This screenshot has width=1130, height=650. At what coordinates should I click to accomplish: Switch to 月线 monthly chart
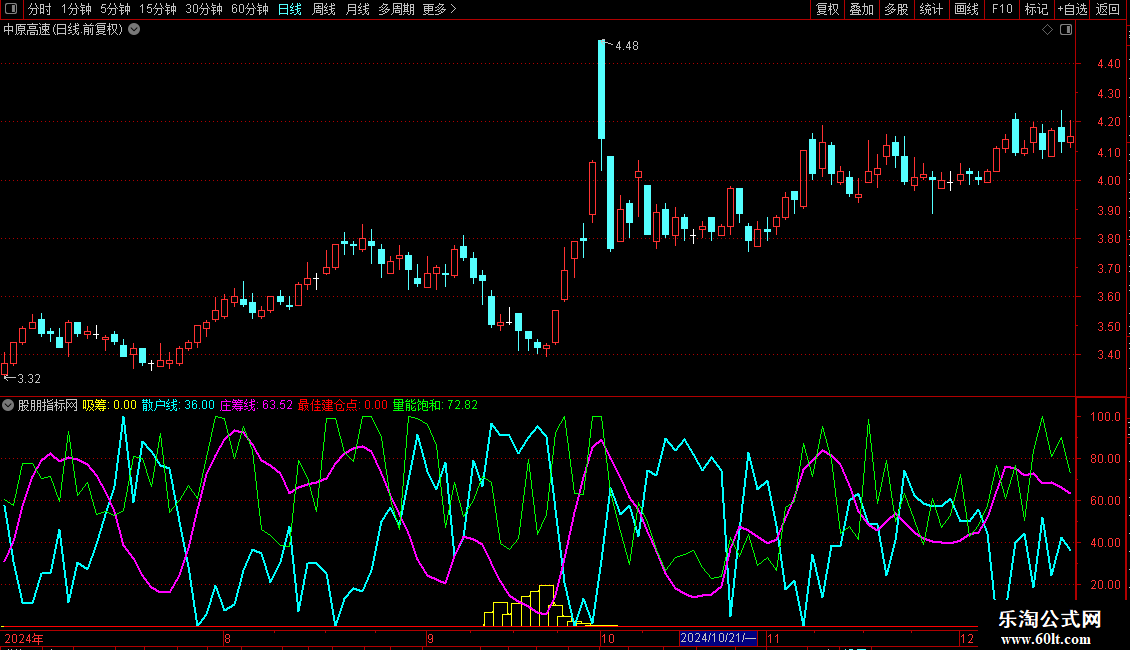click(357, 9)
